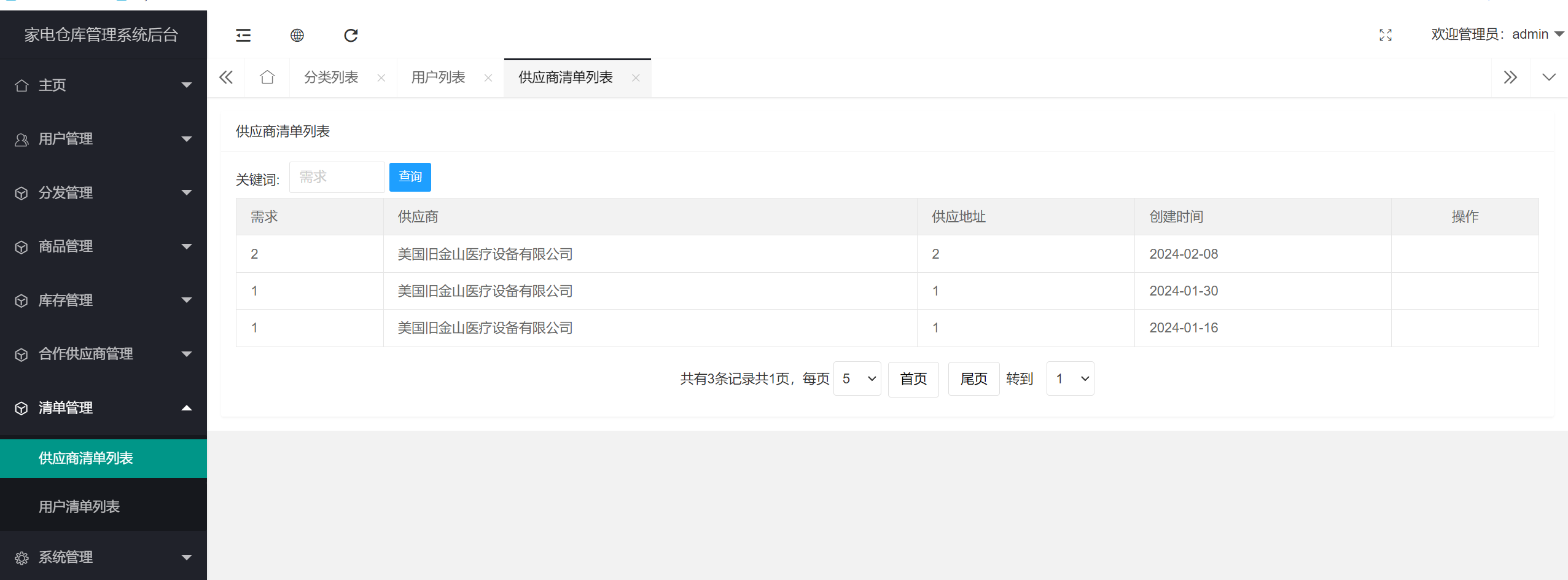Collapse the 清单管理 sidebar section
Viewport: 1568px width, 580px height.
click(x=185, y=407)
